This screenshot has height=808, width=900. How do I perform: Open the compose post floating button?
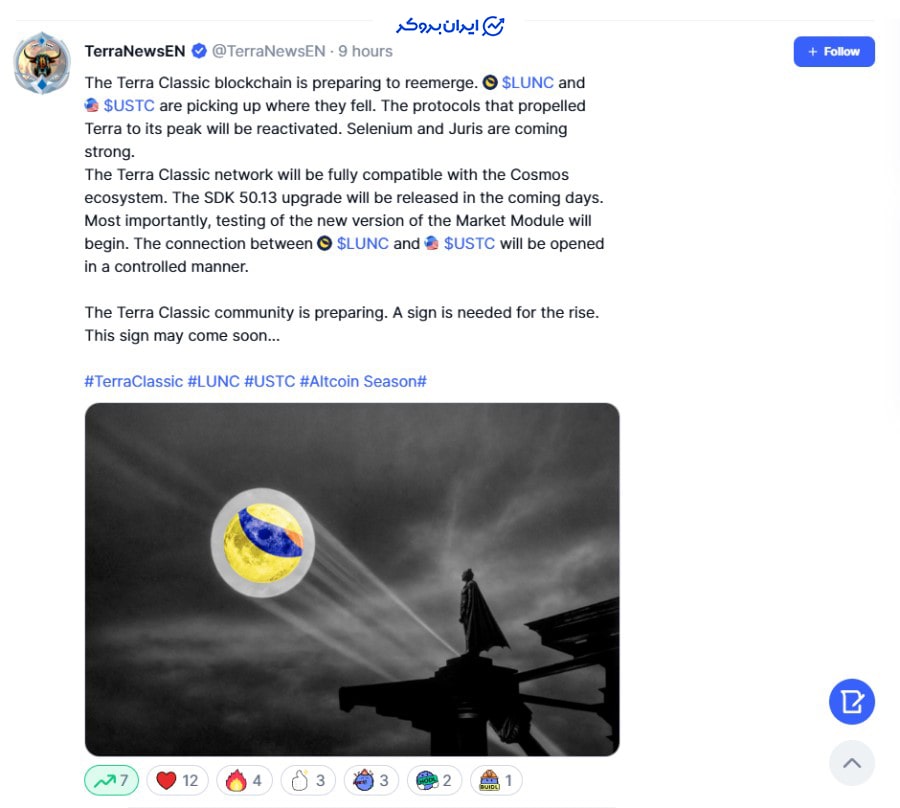click(851, 702)
